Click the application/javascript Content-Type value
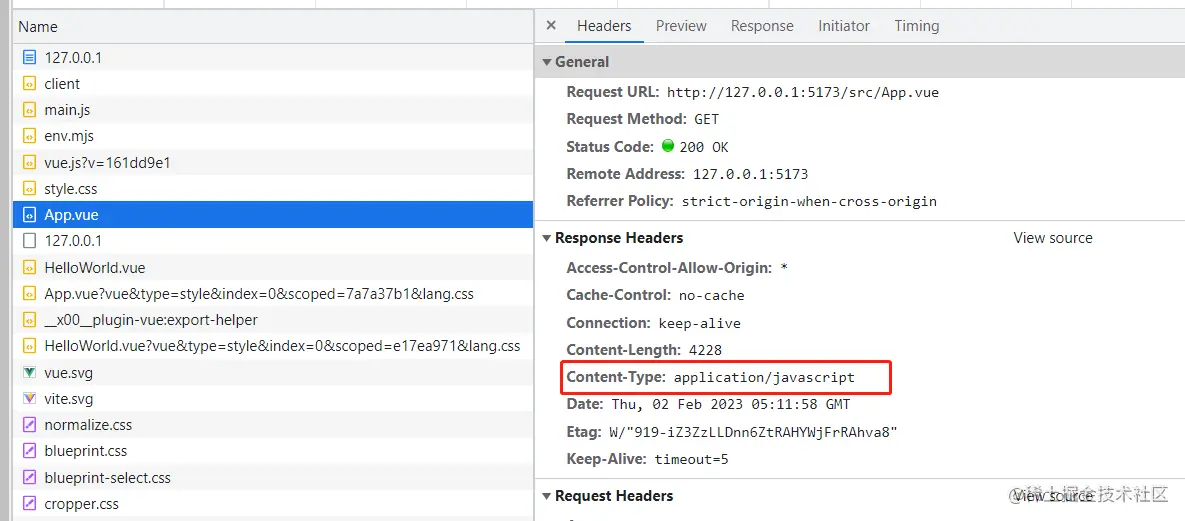The width and height of the screenshot is (1185, 521). pyautogui.click(x=765, y=377)
